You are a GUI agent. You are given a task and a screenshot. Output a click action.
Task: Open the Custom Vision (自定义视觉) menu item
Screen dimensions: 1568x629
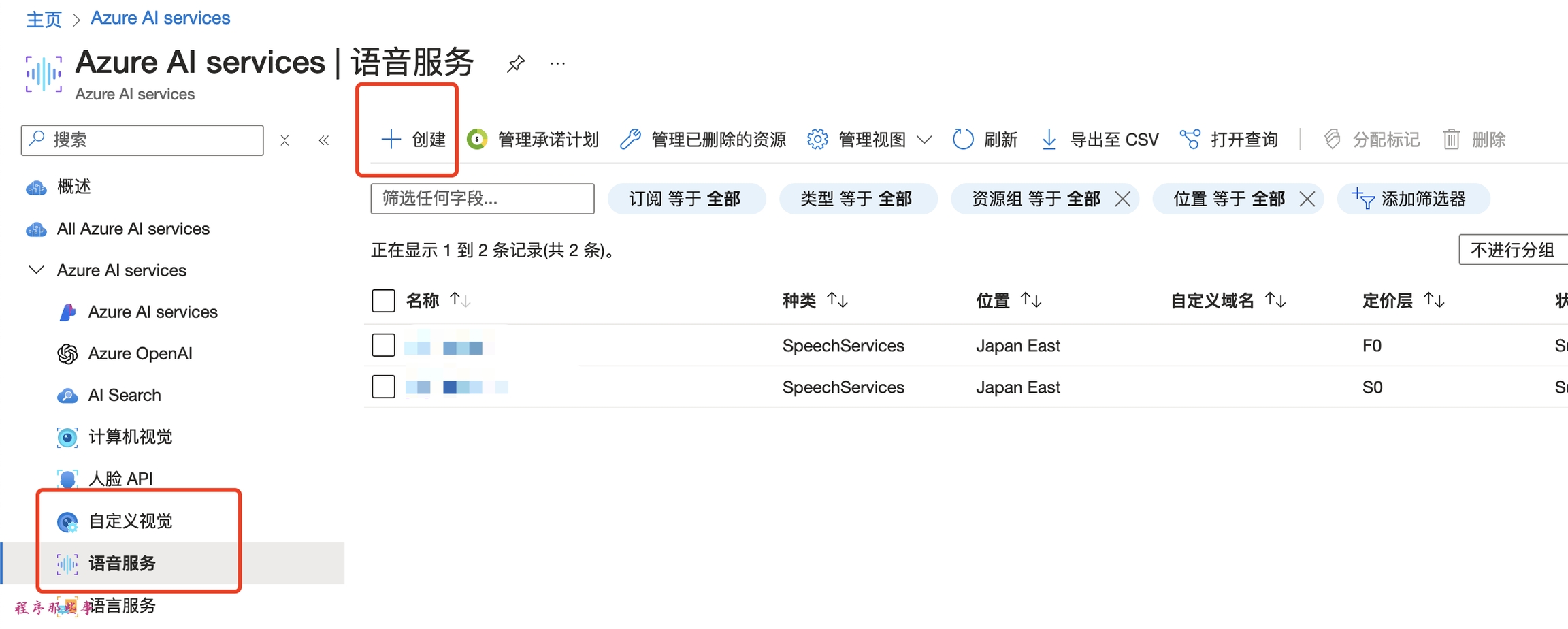[x=130, y=521]
